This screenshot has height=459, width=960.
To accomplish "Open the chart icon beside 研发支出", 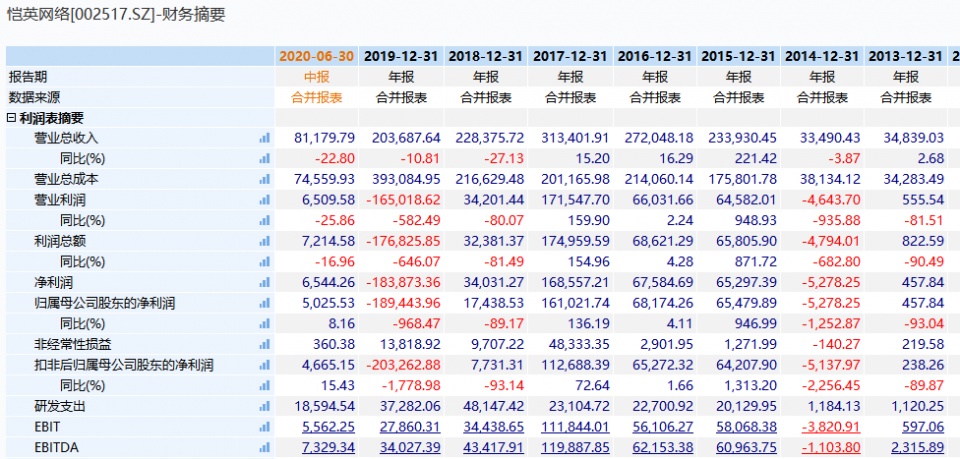I will 265,407.
